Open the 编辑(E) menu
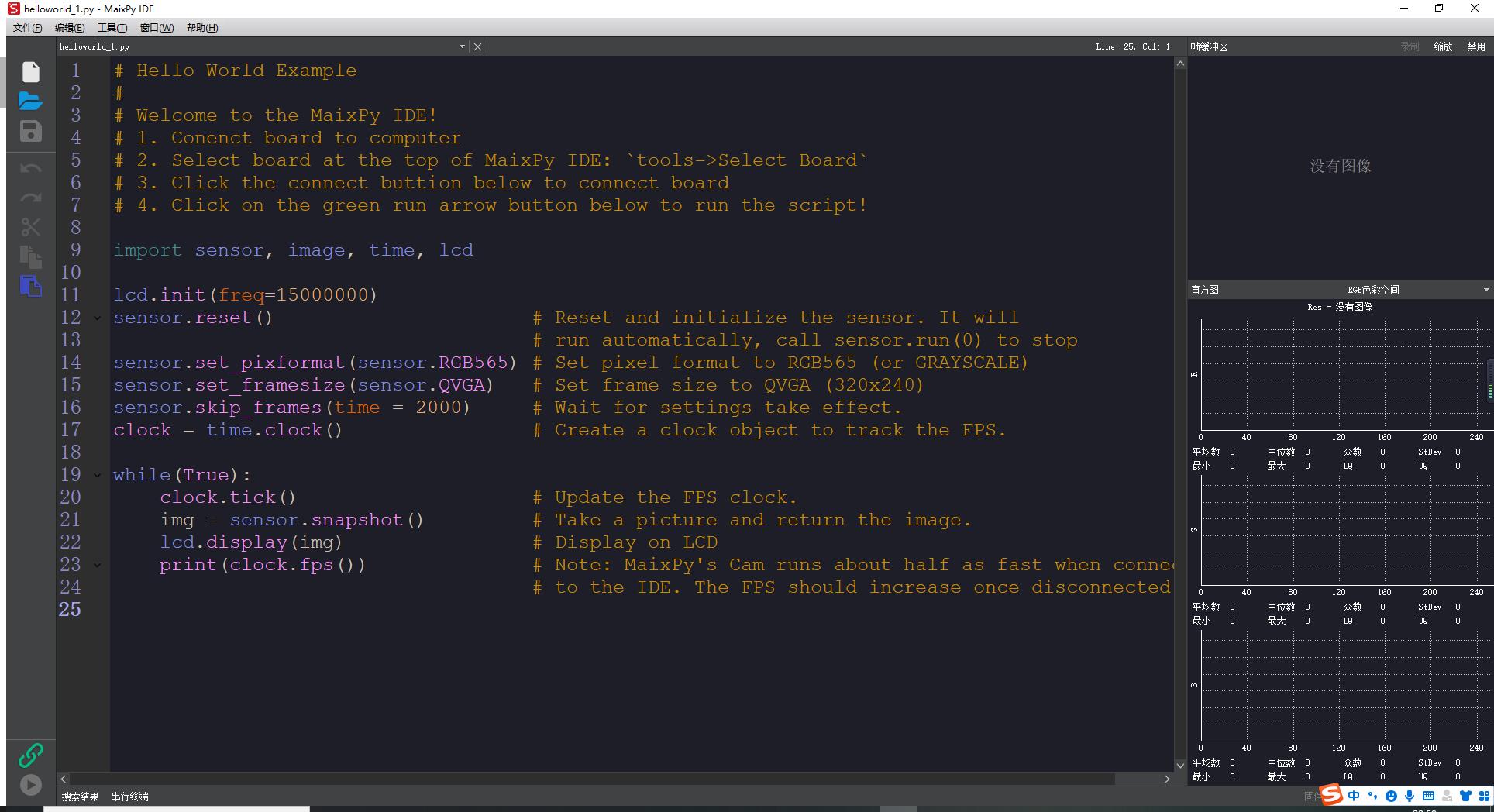Viewport: 1494px width, 812px height. pyautogui.click(x=70, y=28)
